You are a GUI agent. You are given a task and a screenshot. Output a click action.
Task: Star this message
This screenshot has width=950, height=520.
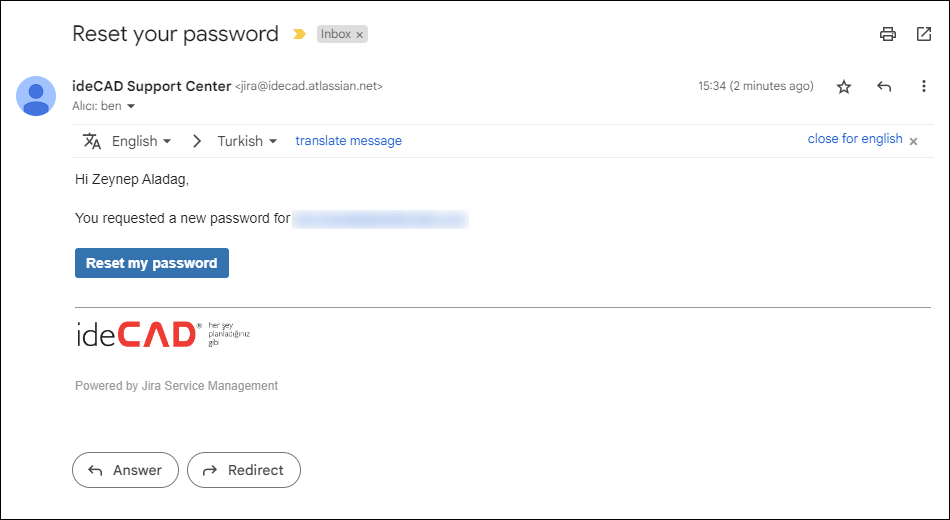pos(843,87)
